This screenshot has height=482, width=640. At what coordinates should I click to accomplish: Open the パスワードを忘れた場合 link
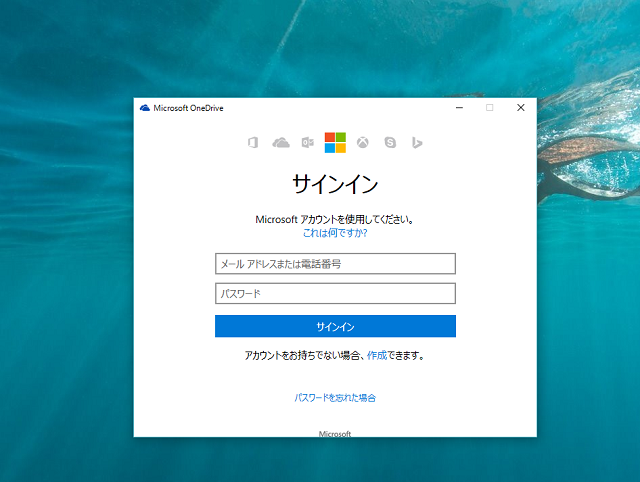[335, 398]
